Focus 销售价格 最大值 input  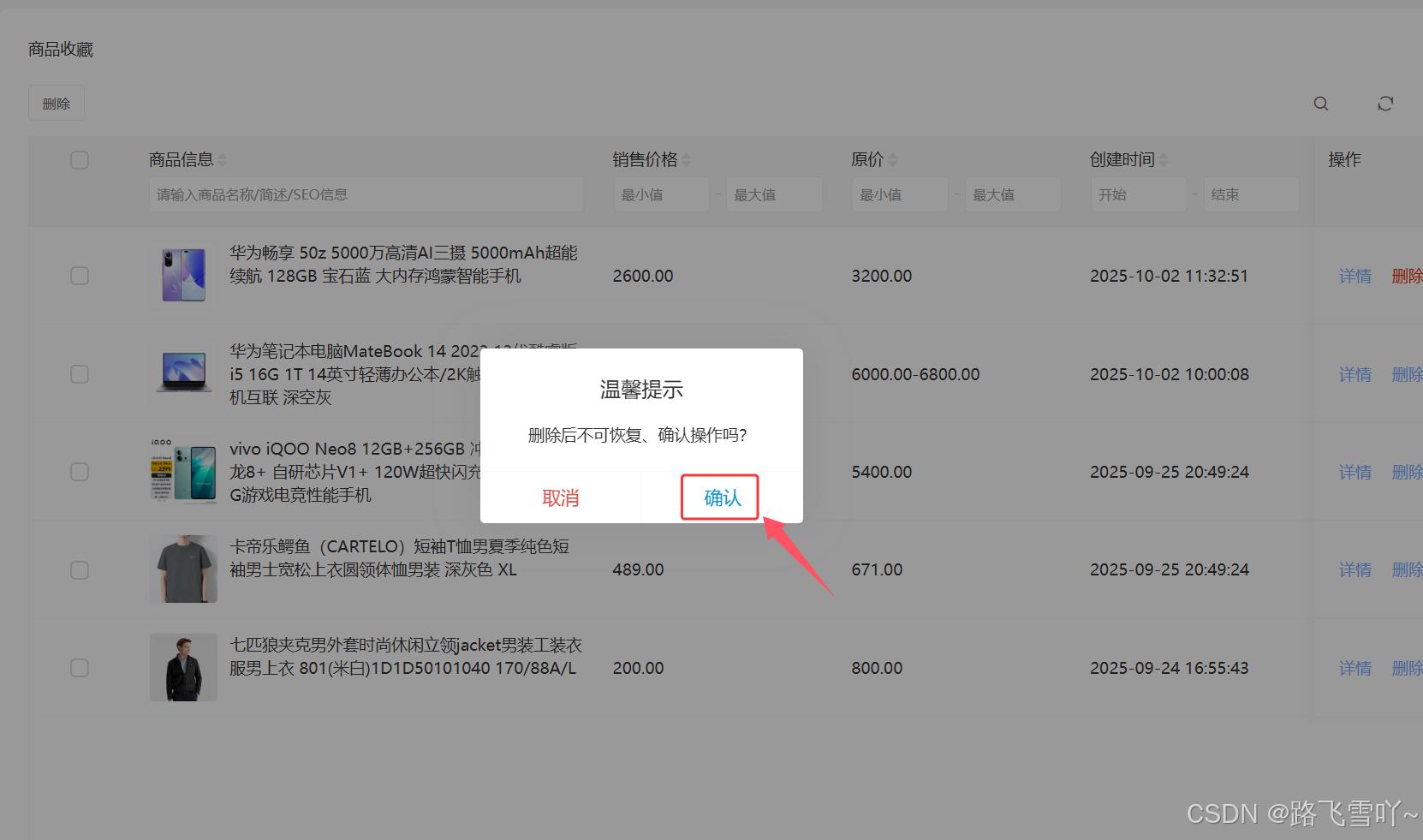click(x=774, y=194)
